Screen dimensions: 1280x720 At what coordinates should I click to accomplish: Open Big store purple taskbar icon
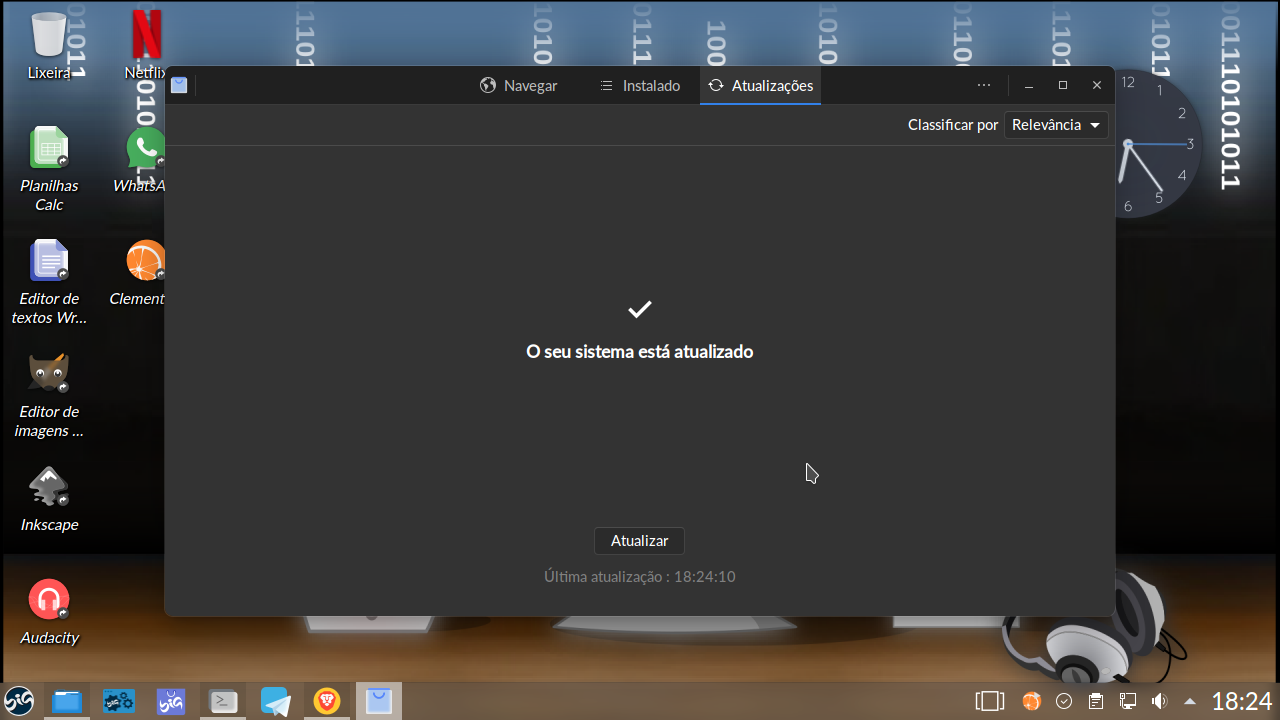[171, 701]
